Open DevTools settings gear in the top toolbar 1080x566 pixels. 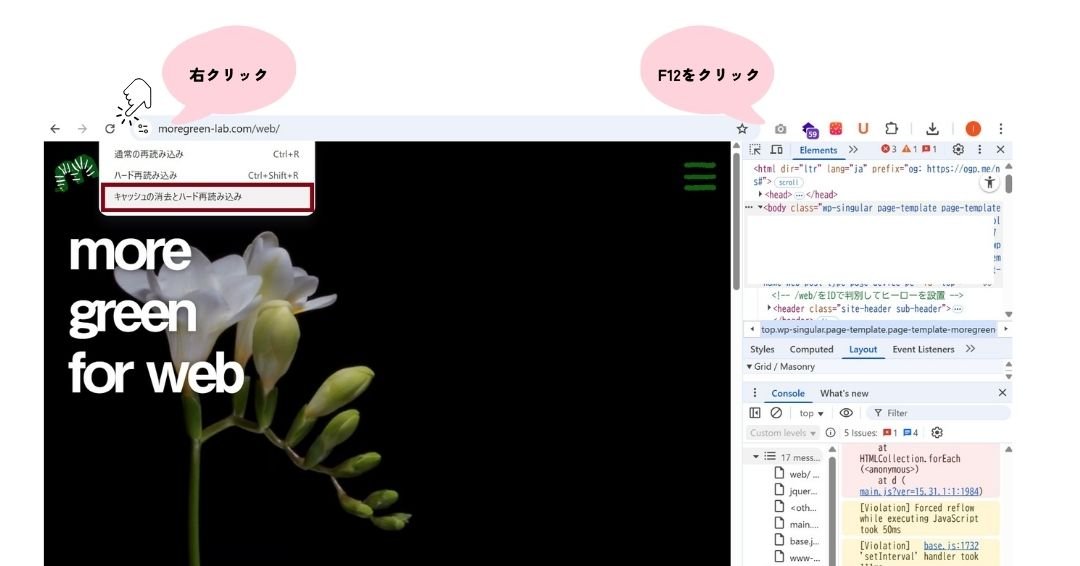pos(958,150)
